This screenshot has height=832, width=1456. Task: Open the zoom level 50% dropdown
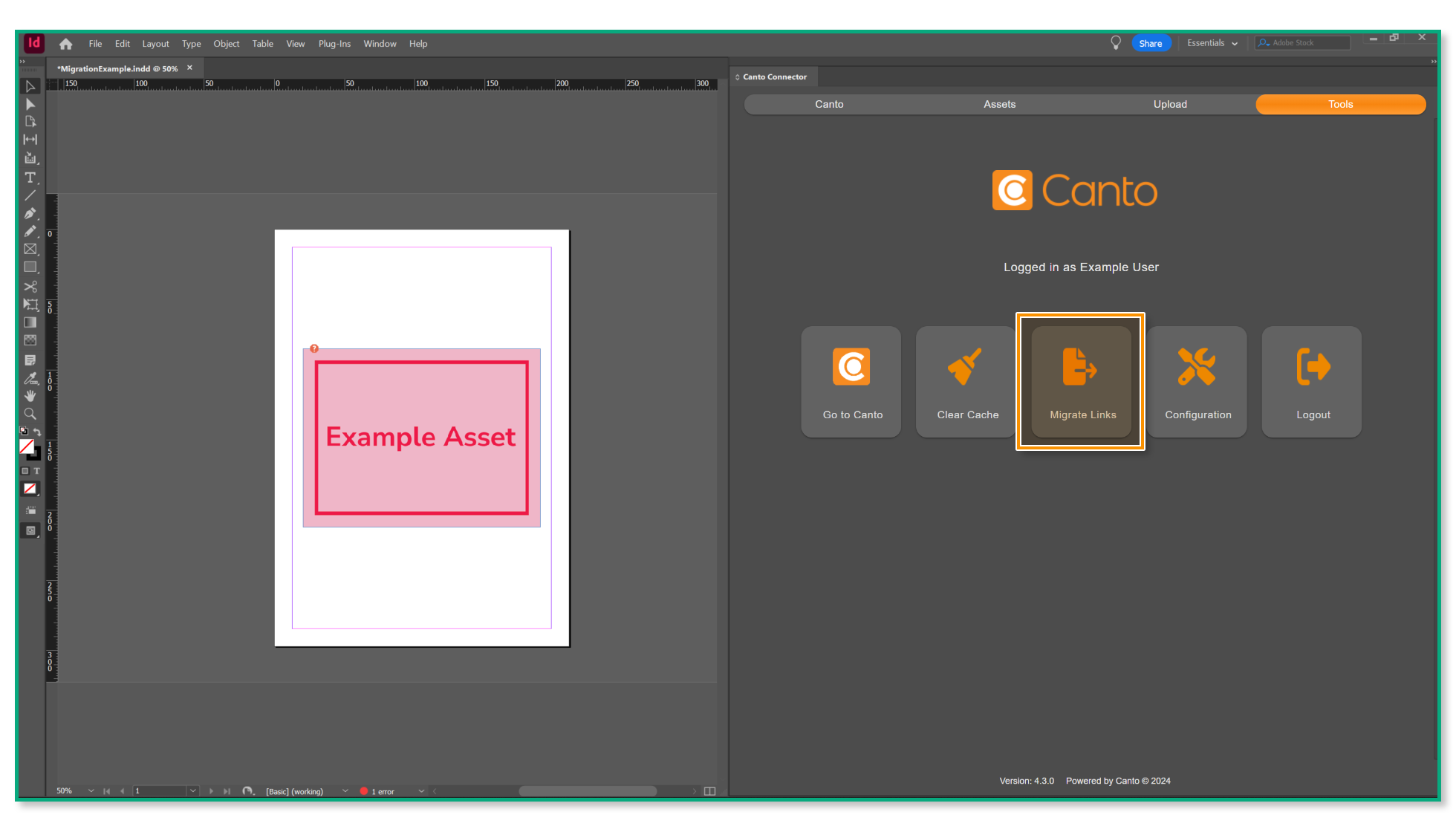[91, 791]
